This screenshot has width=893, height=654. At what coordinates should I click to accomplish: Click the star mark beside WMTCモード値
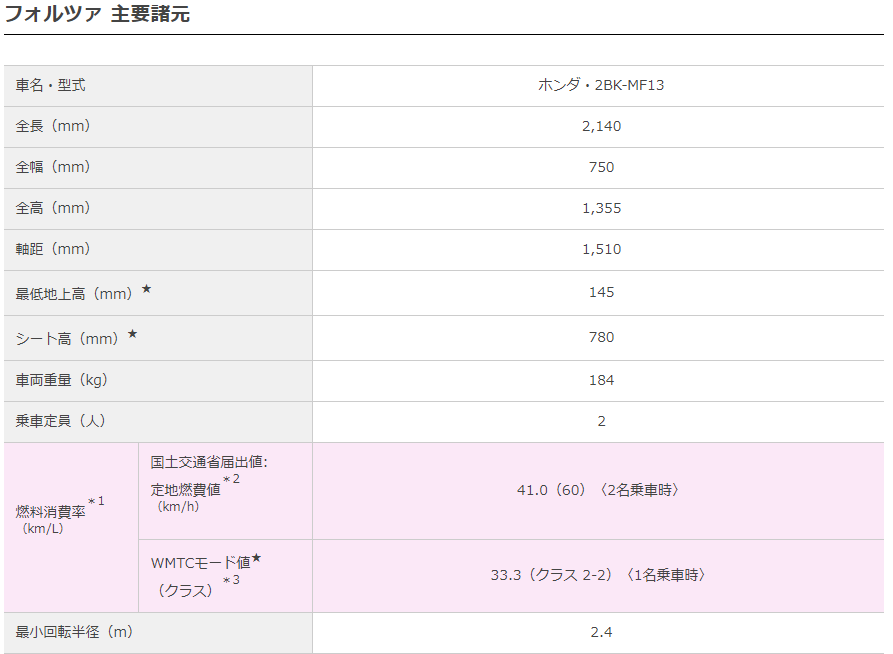[256, 558]
